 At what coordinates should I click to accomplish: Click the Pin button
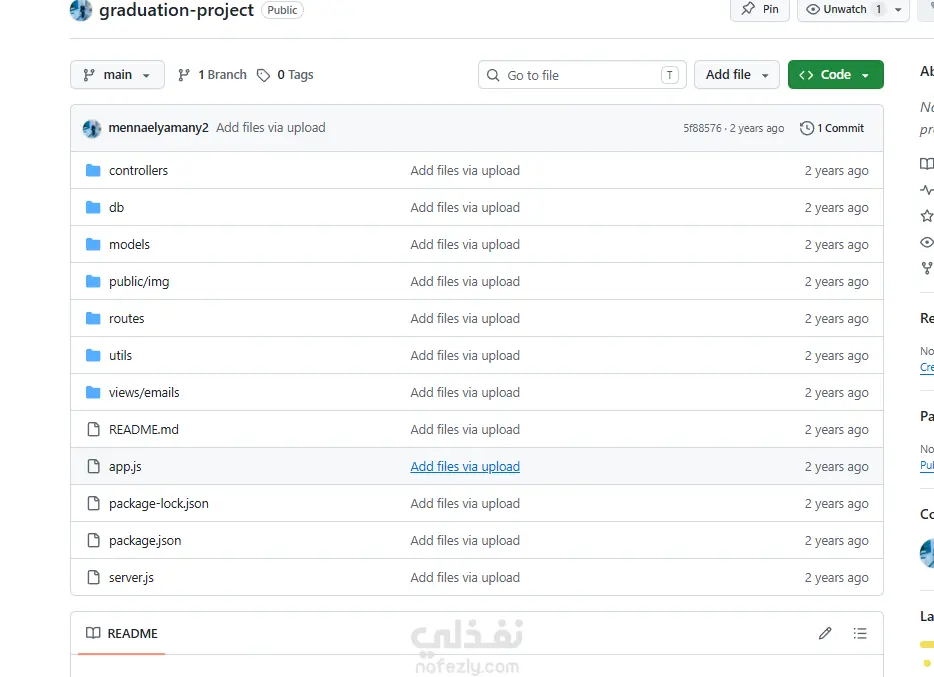[x=760, y=9]
